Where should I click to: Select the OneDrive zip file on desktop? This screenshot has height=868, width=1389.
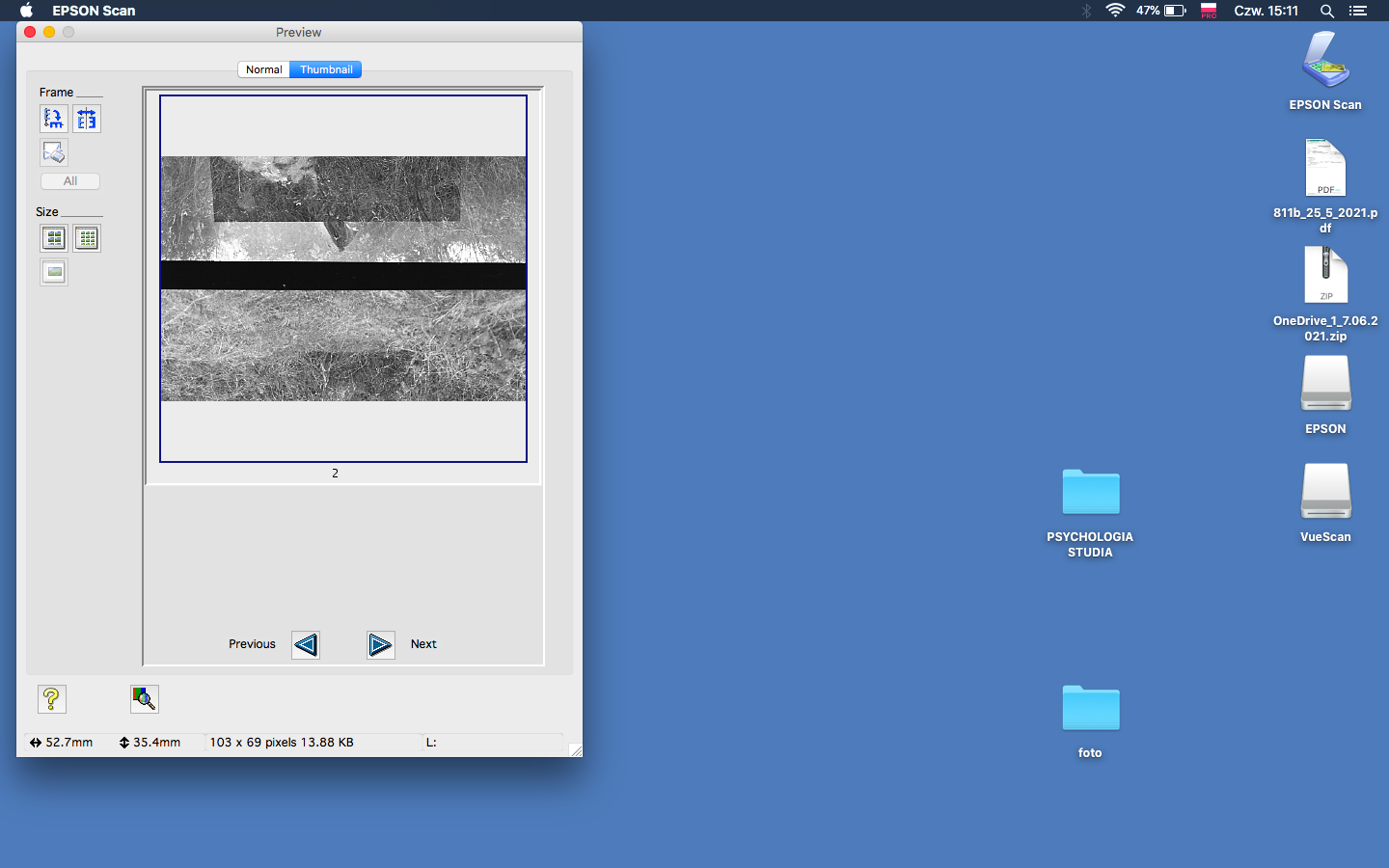click(x=1325, y=276)
